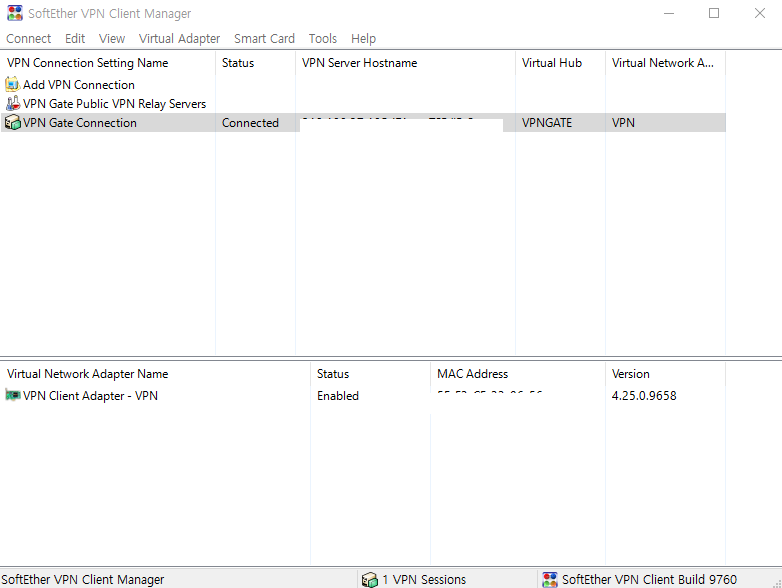782x588 pixels.
Task: Open the View menu
Action: point(112,39)
